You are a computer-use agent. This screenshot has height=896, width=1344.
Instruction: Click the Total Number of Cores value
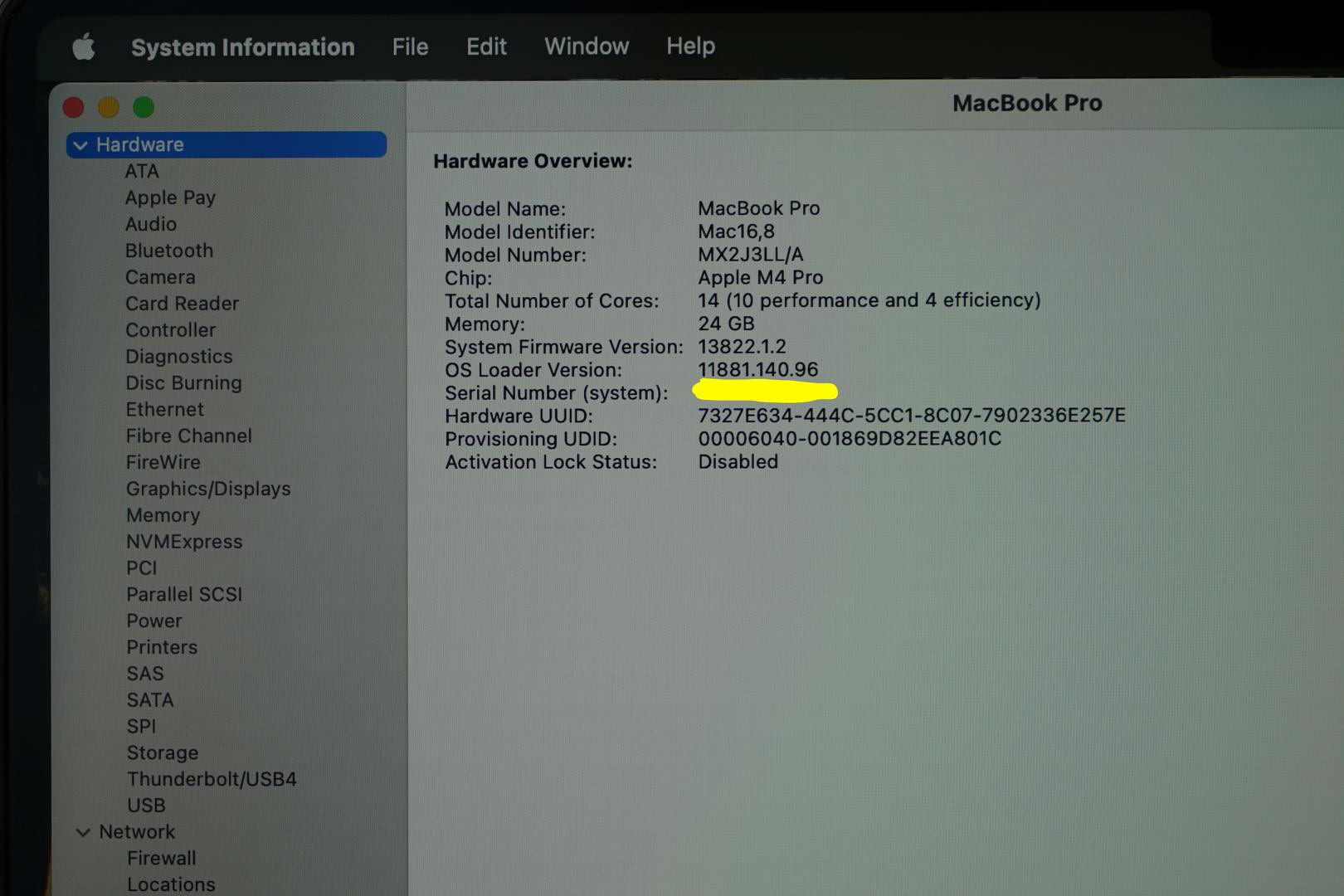[x=869, y=300]
